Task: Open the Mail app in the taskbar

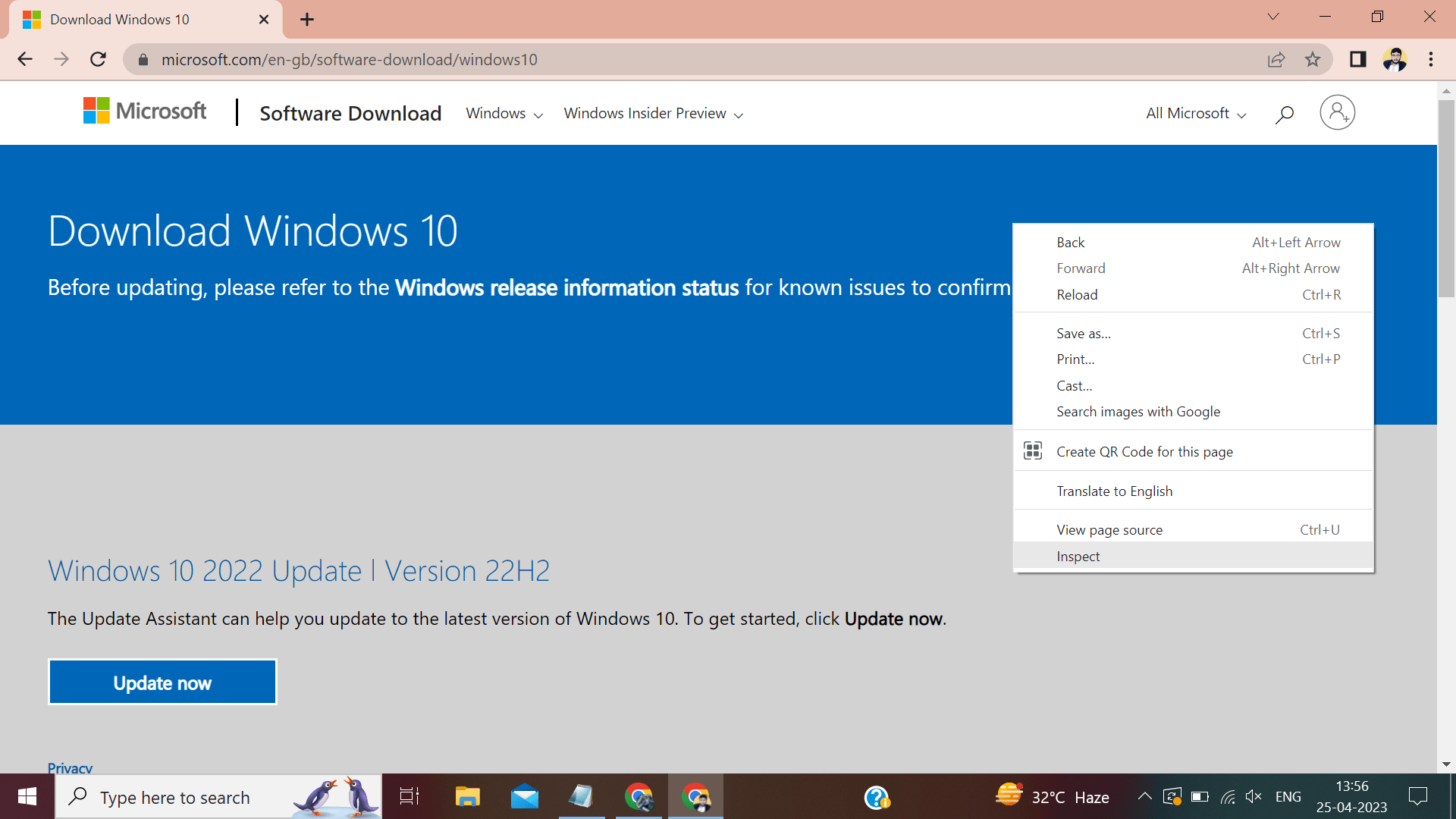Action: click(524, 797)
